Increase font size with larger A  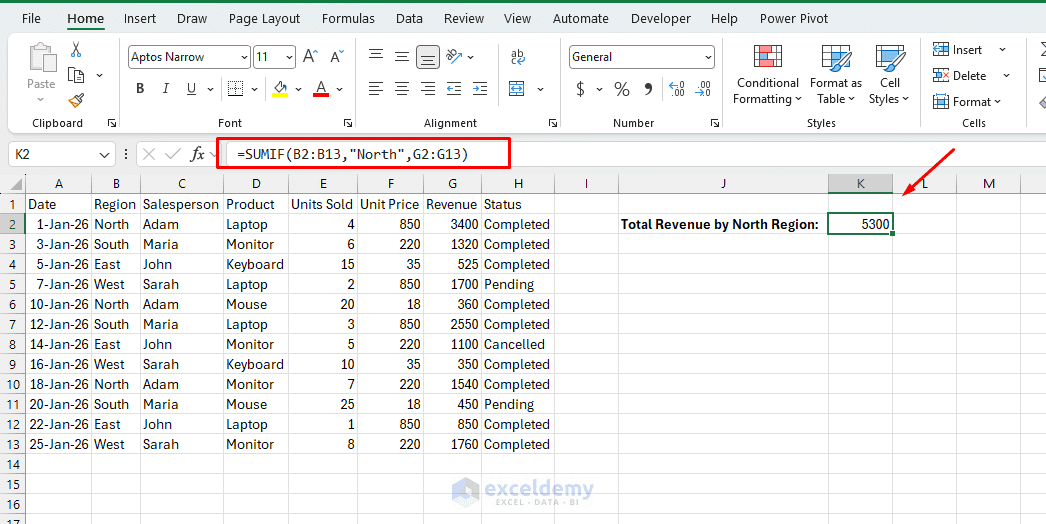pos(310,57)
